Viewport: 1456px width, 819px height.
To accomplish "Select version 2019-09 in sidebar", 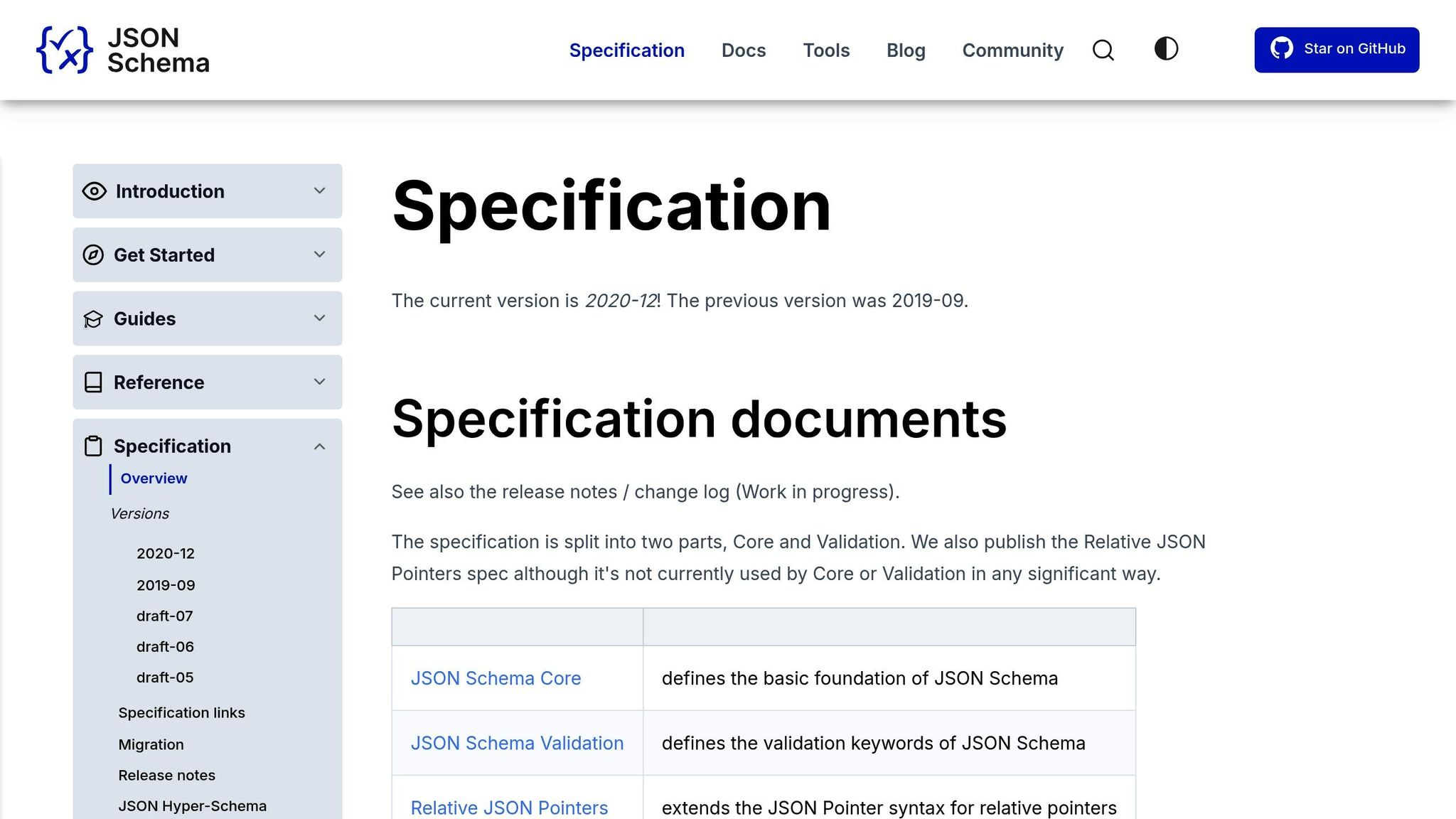I will tap(166, 585).
